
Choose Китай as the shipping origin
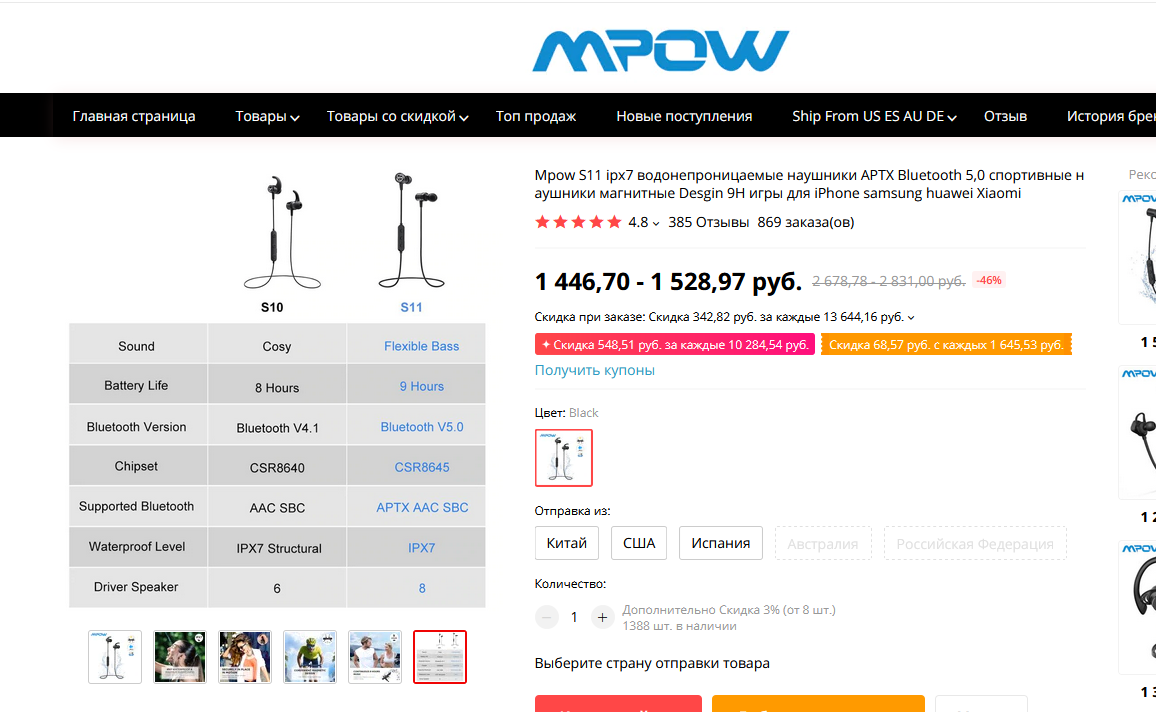tap(566, 543)
